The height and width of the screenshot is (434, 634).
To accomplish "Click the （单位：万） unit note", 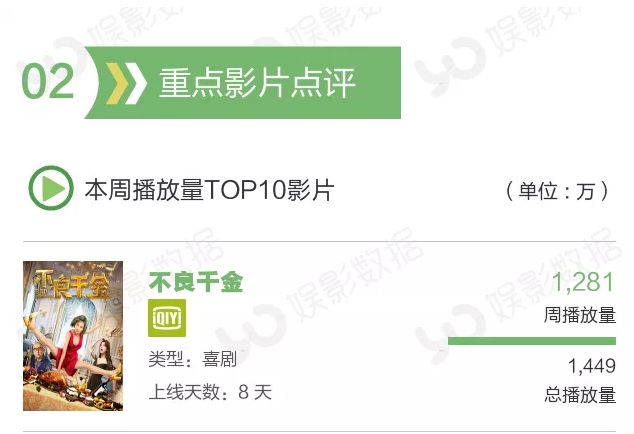I will (557, 191).
